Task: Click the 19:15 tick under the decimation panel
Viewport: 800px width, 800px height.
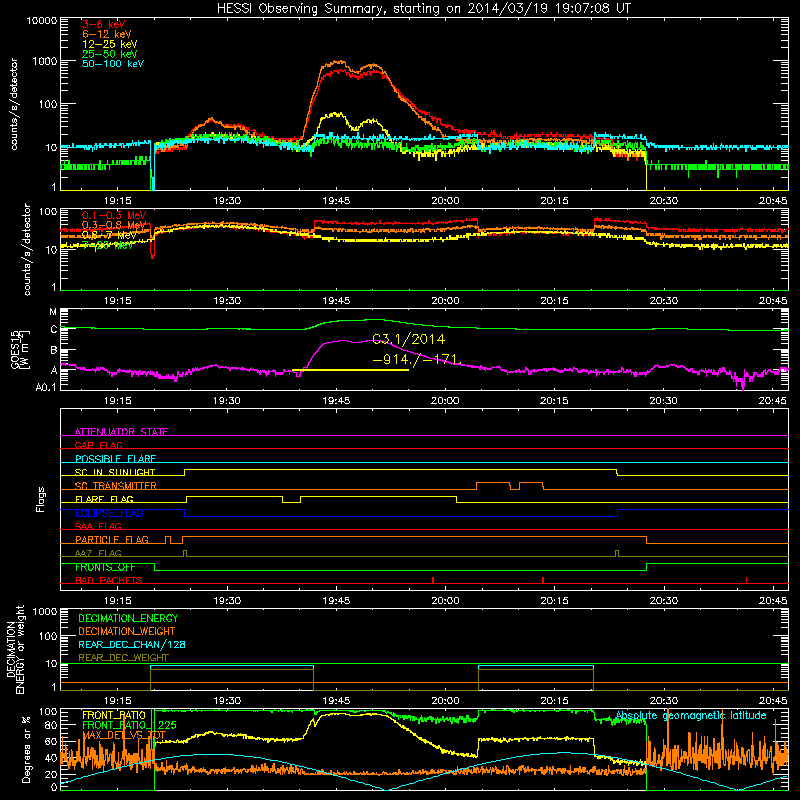Action: pyautogui.click(x=118, y=701)
